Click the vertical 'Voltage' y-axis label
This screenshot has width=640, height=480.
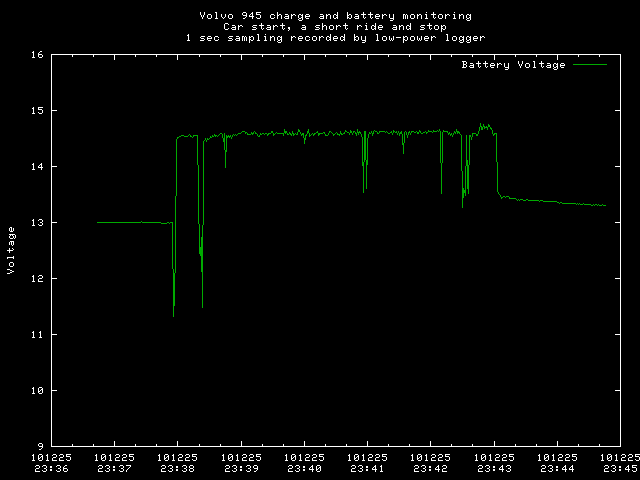click(x=11, y=250)
